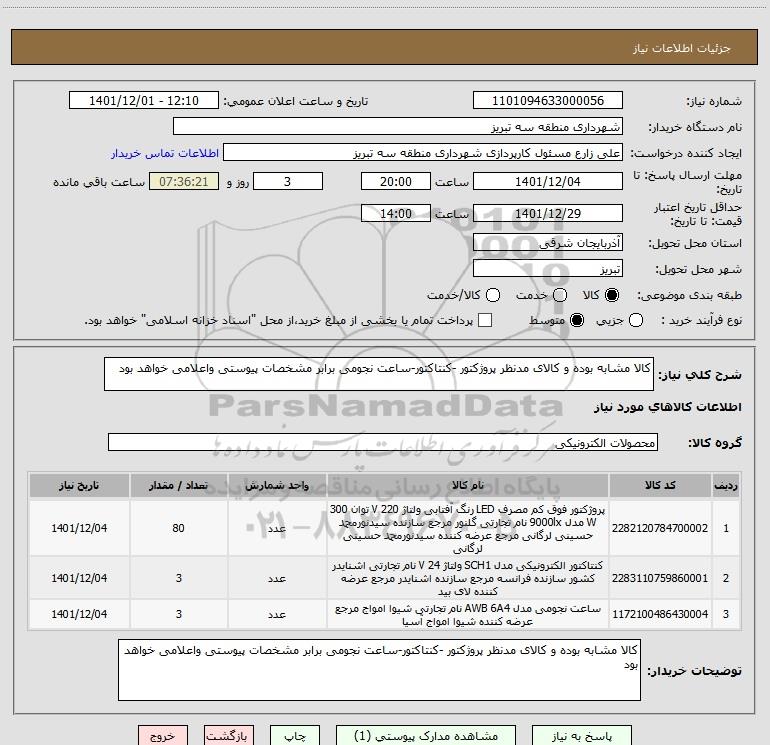The height and width of the screenshot is (745, 770).
Task: Click the توضیحات خریدار text area
Action: coord(379,670)
